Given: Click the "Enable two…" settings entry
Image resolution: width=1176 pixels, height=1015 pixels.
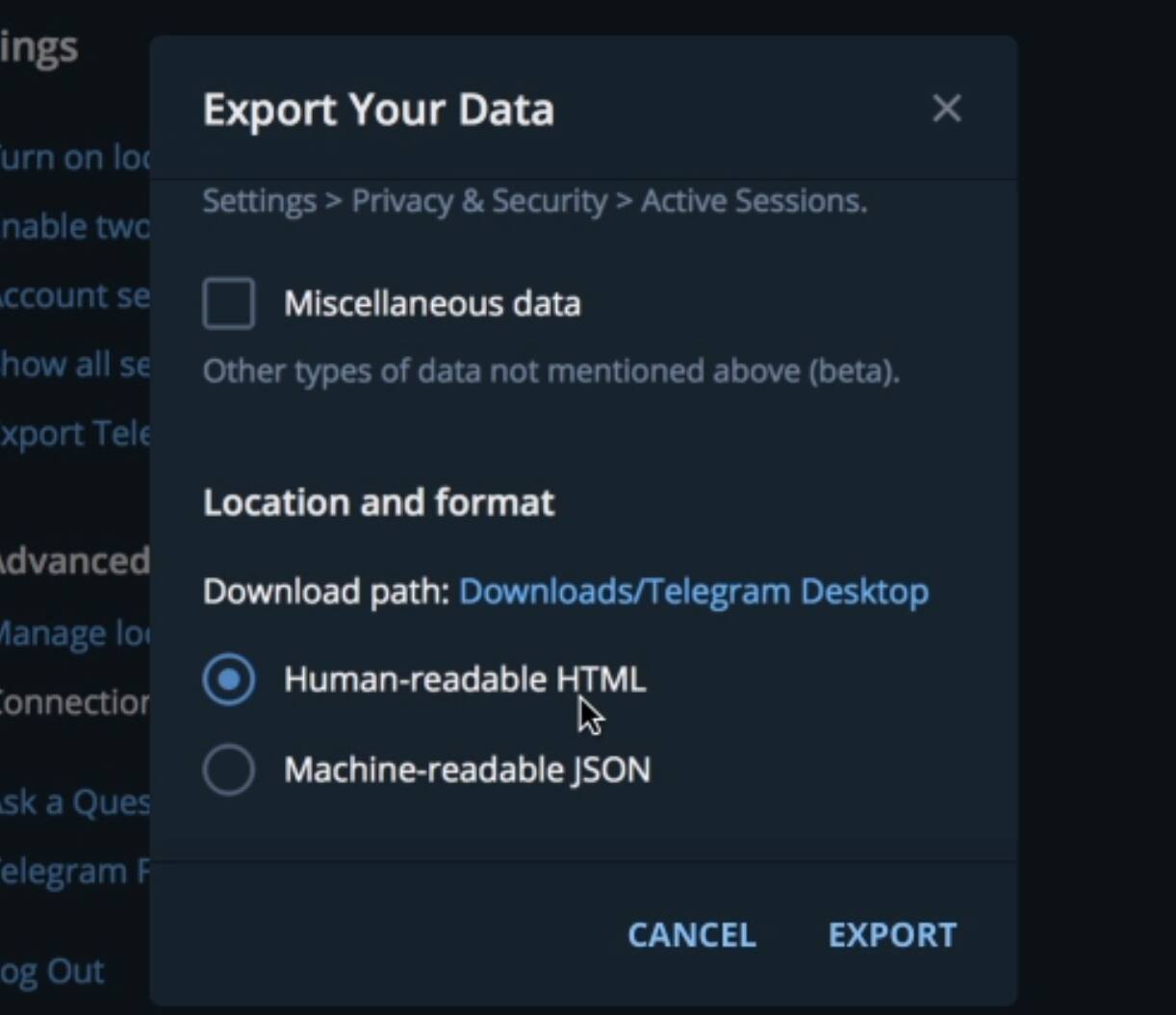Looking at the screenshot, I should tap(74, 226).
